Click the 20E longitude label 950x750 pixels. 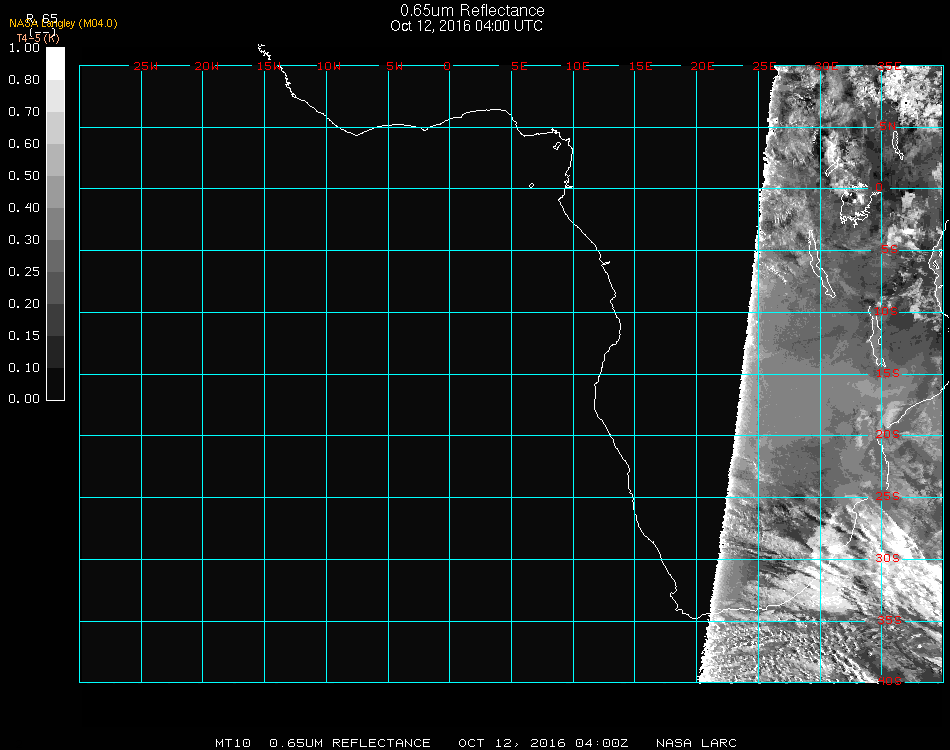click(x=702, y=67)
